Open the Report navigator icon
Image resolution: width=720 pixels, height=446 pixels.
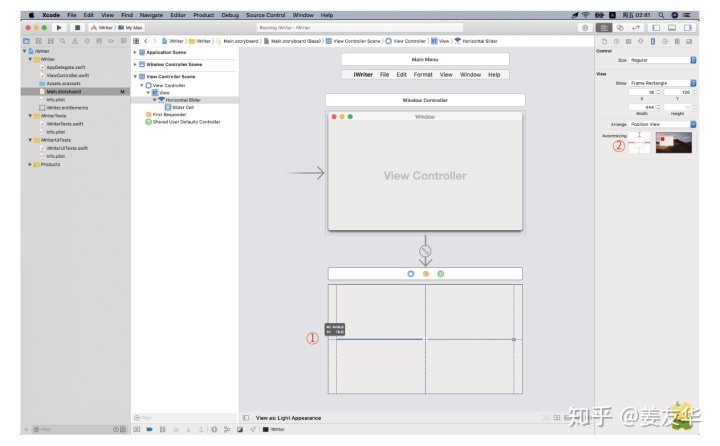123,41
